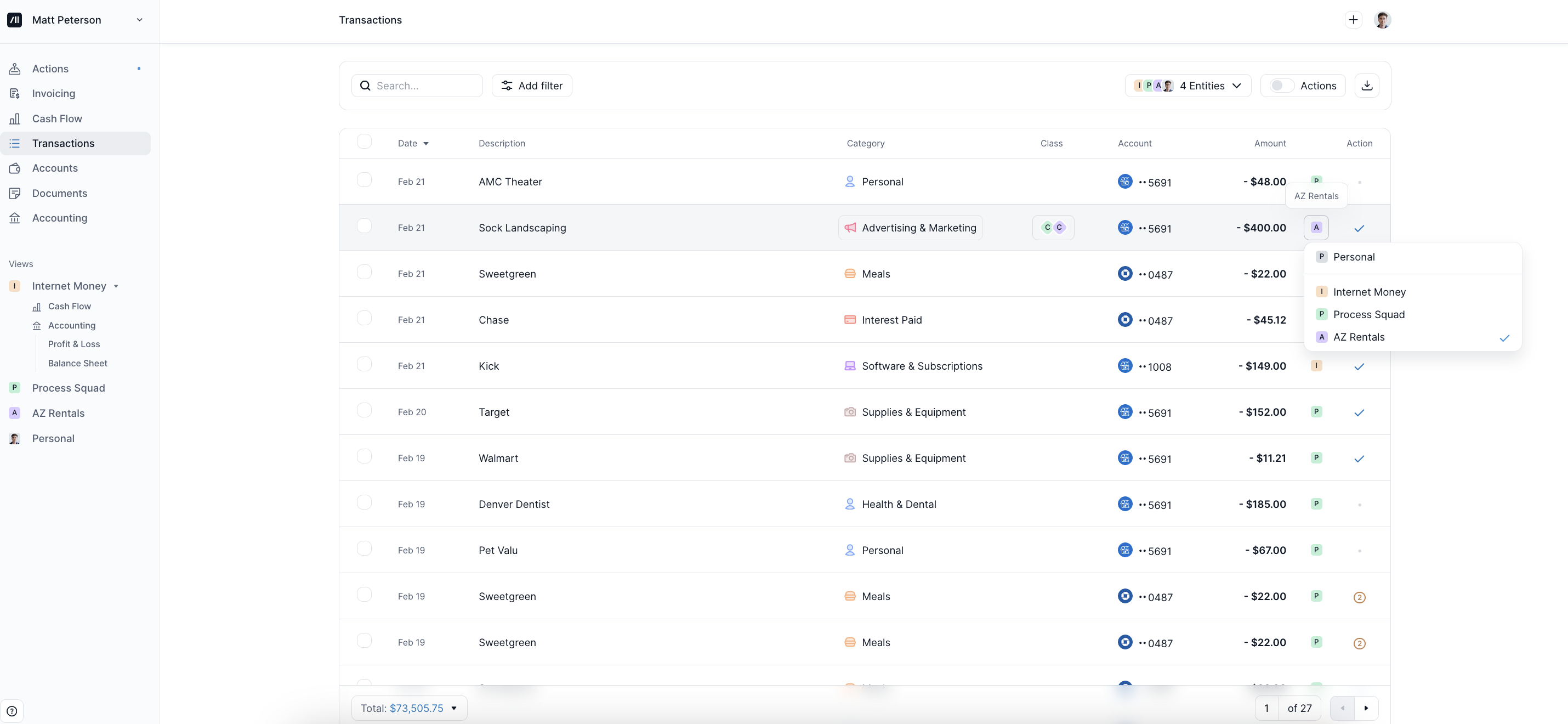Click the orange pending badge on Sweetgreen row
The width and height of the screenshot is (1568, 724).
tap(1359, 597)
